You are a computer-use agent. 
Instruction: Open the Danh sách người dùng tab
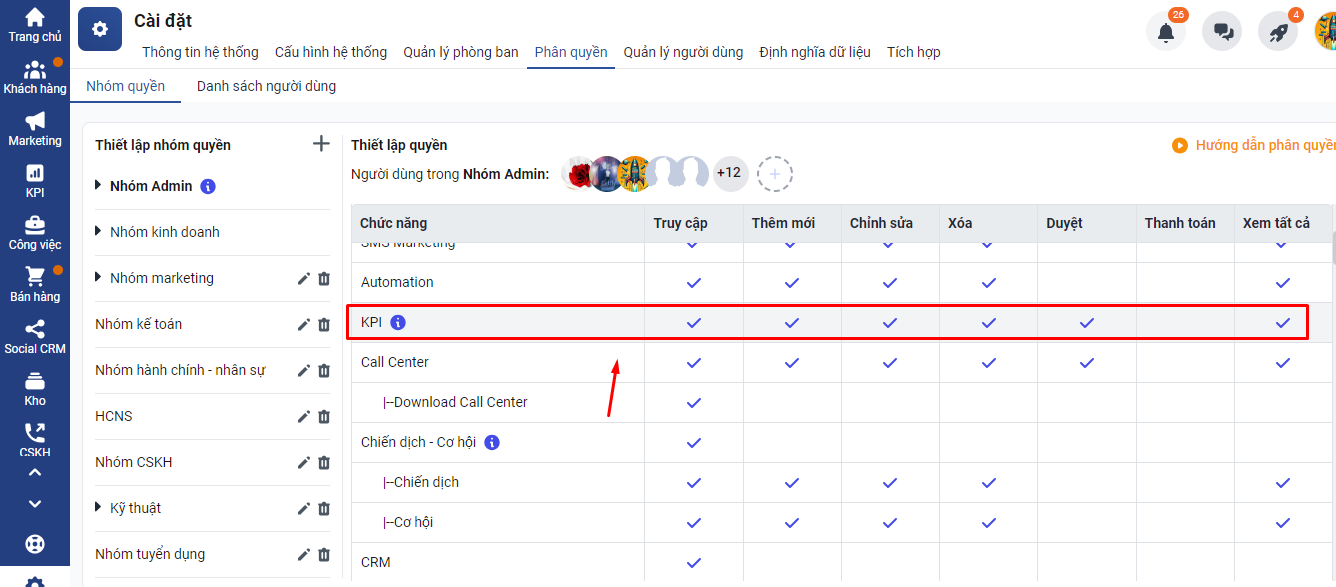[266, 86]
